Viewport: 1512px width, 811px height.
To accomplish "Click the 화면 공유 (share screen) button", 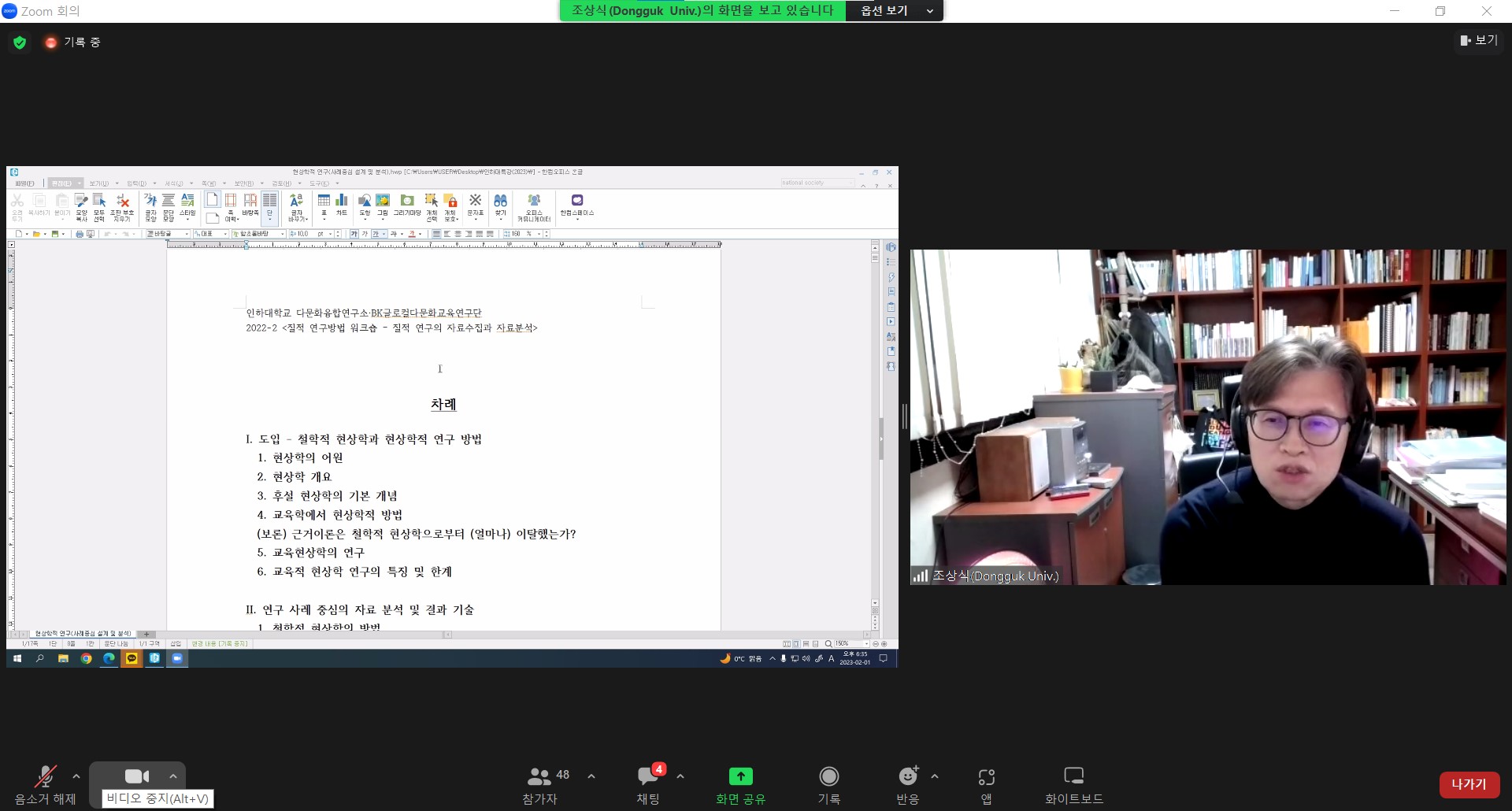I will click(740, 785).
